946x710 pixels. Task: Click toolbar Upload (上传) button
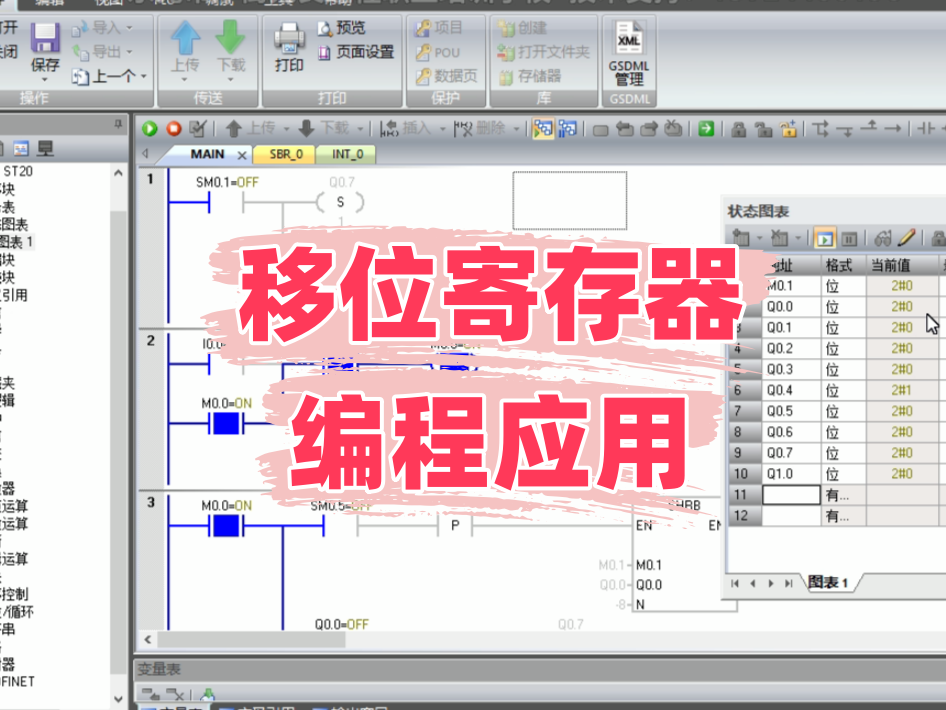pos(250,128)
